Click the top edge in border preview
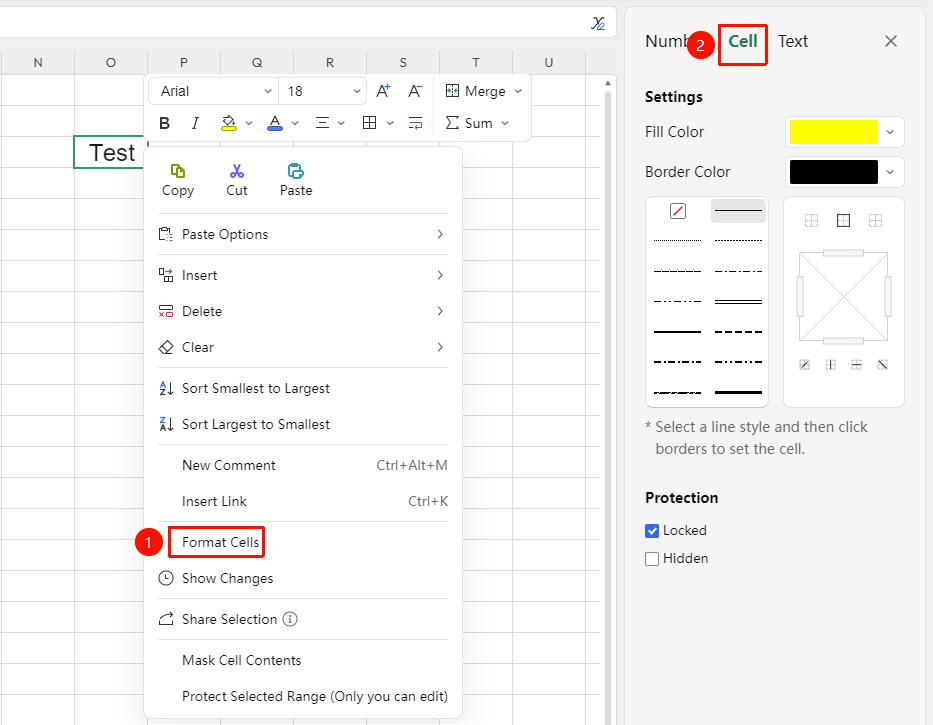Viewport: 933px width, 725px height. pos(843,253)
